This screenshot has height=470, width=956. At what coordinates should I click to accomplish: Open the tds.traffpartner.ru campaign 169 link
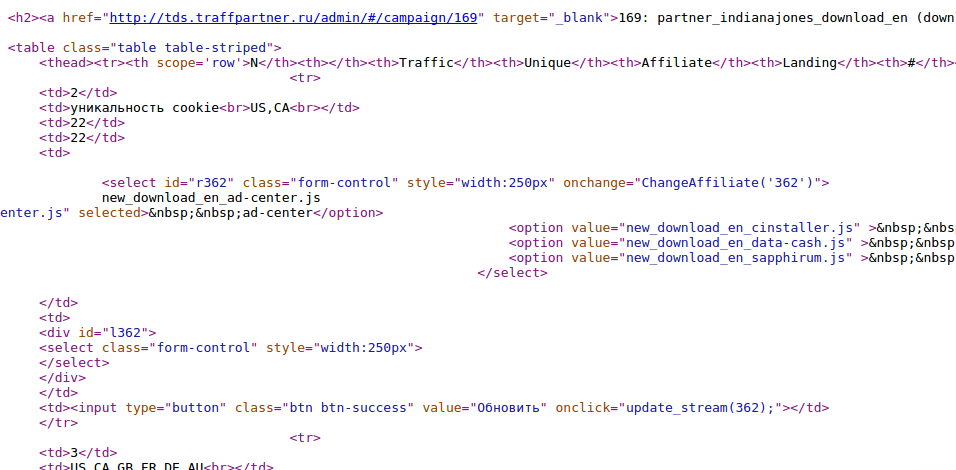[293, 18]
